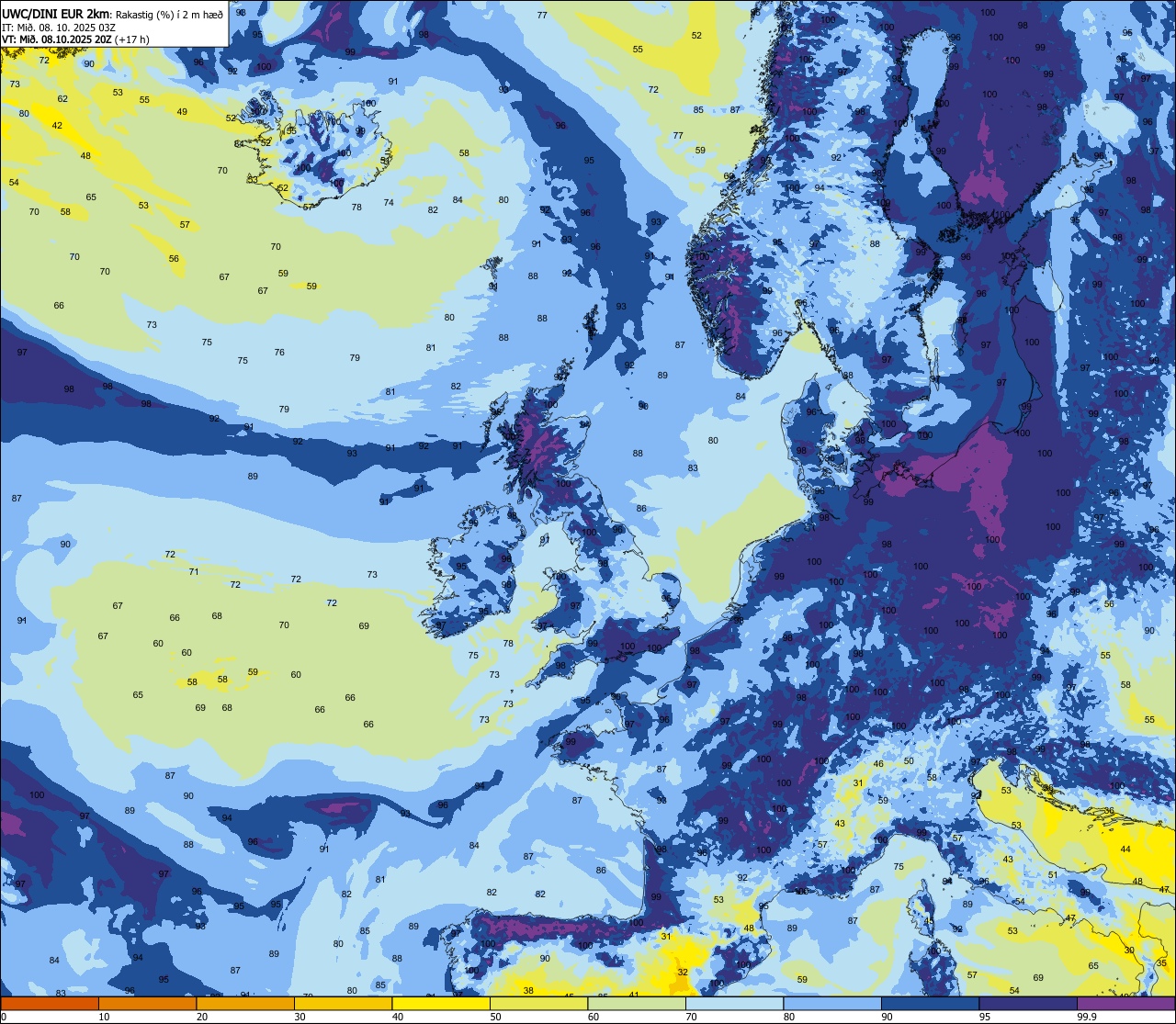Click the 90–95% dark blue legend swatch
The image size is (1176, 1024).
[930, 1003]
